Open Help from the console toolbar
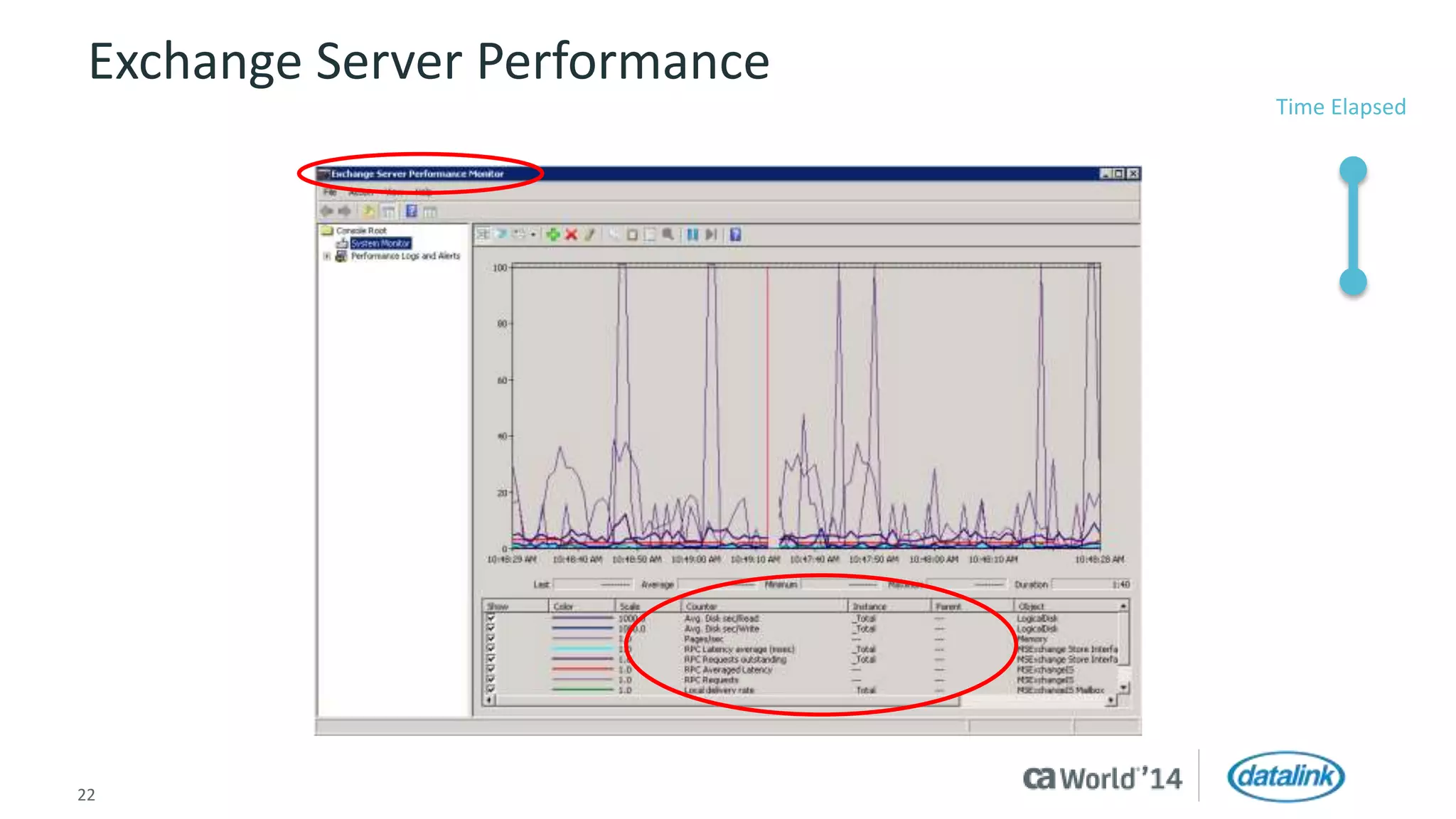 click(412, 211)
